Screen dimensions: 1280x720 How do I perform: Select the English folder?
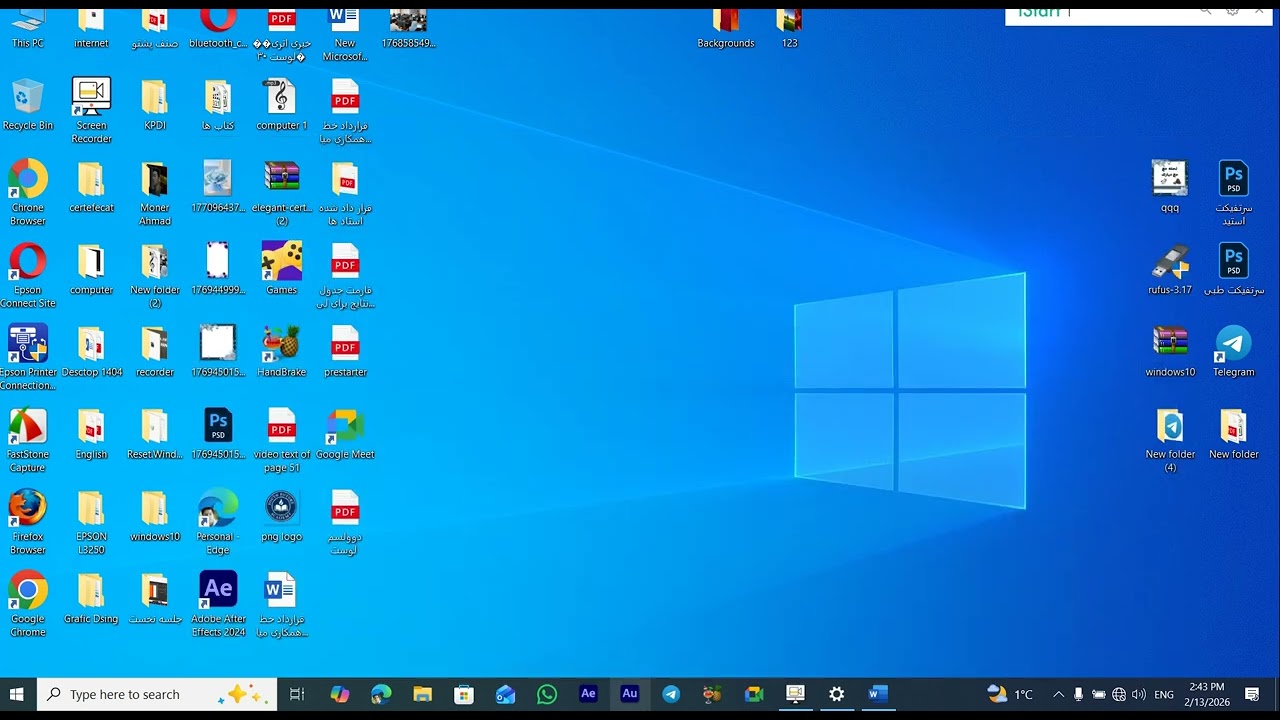(91, 433)
